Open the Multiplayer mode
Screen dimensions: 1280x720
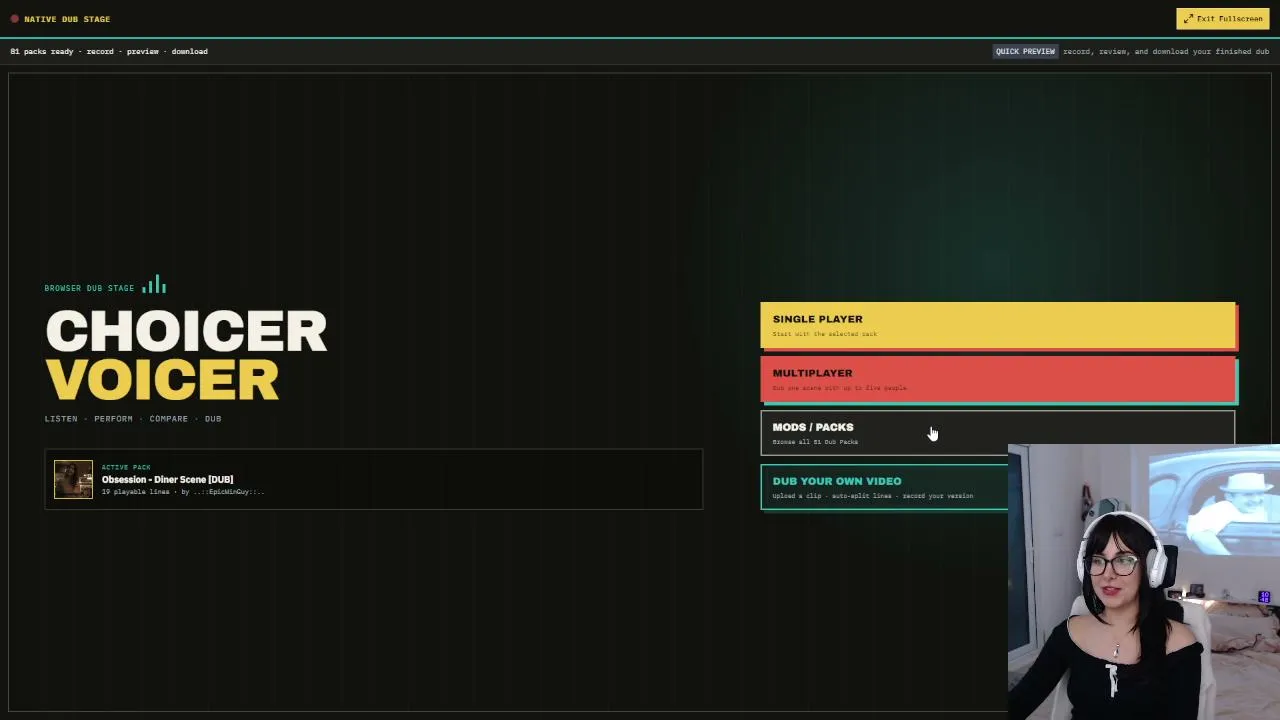[x=998, y=380]
